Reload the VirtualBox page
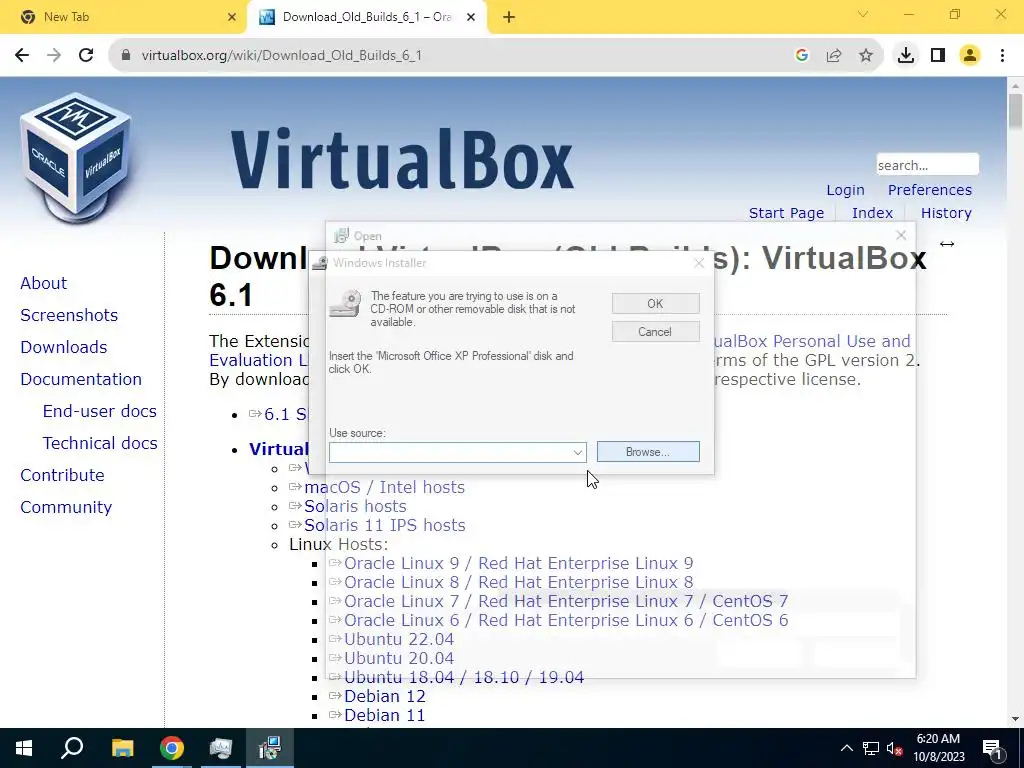 point(86,55)
